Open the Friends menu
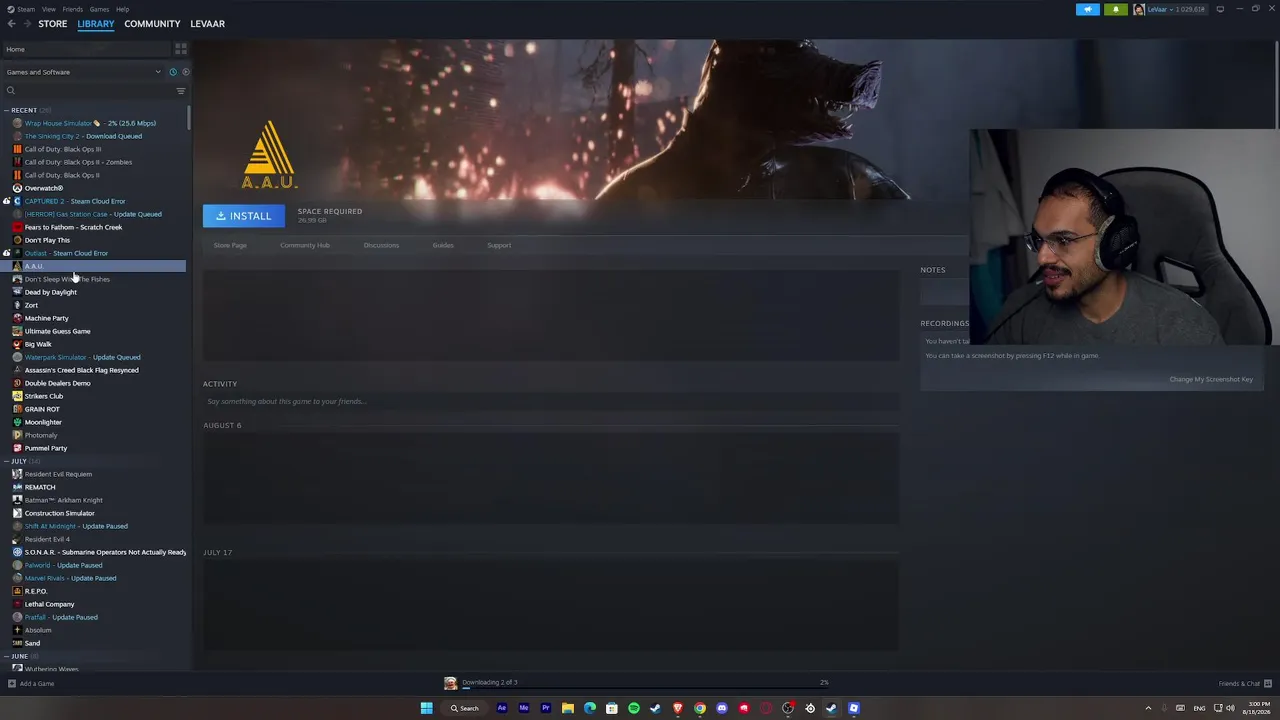 73,9
